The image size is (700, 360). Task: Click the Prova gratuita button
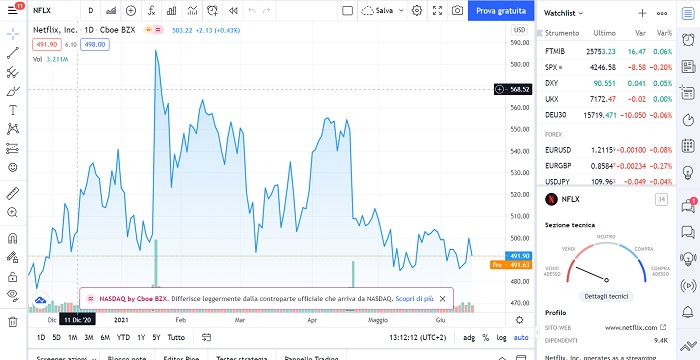[x=501, y=11]
